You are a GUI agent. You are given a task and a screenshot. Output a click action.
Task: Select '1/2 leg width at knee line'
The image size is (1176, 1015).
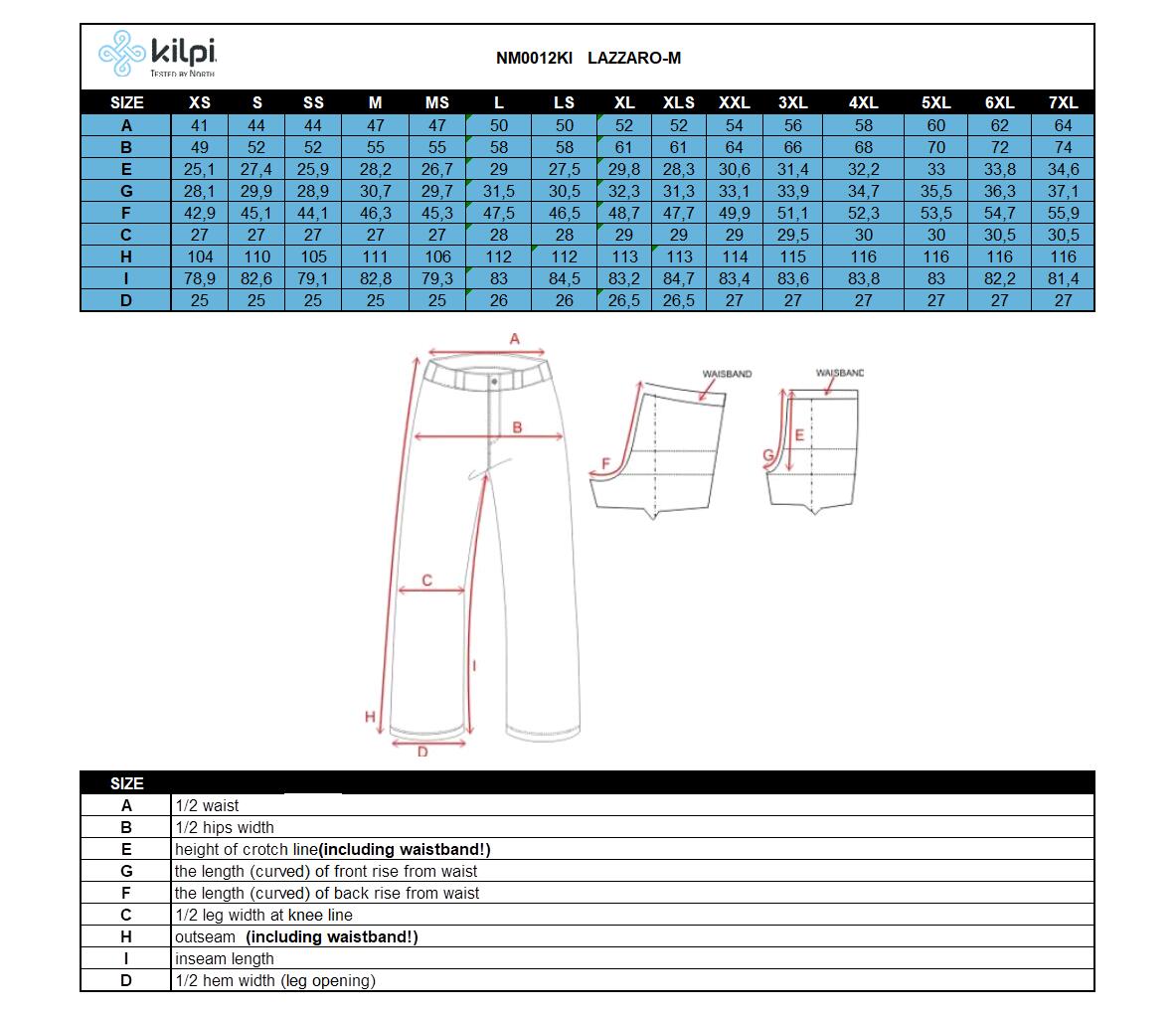[263, 916]
